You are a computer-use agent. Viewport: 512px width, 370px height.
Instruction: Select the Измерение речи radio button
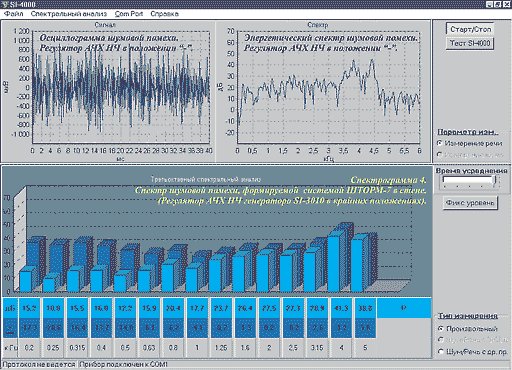pos(469,143)
